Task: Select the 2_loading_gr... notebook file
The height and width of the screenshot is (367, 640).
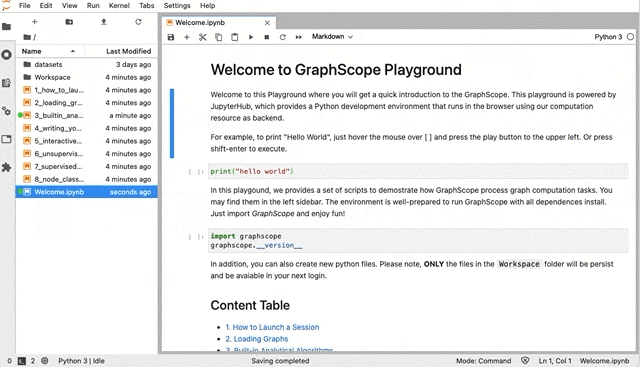Action: [x=87, y=102]
